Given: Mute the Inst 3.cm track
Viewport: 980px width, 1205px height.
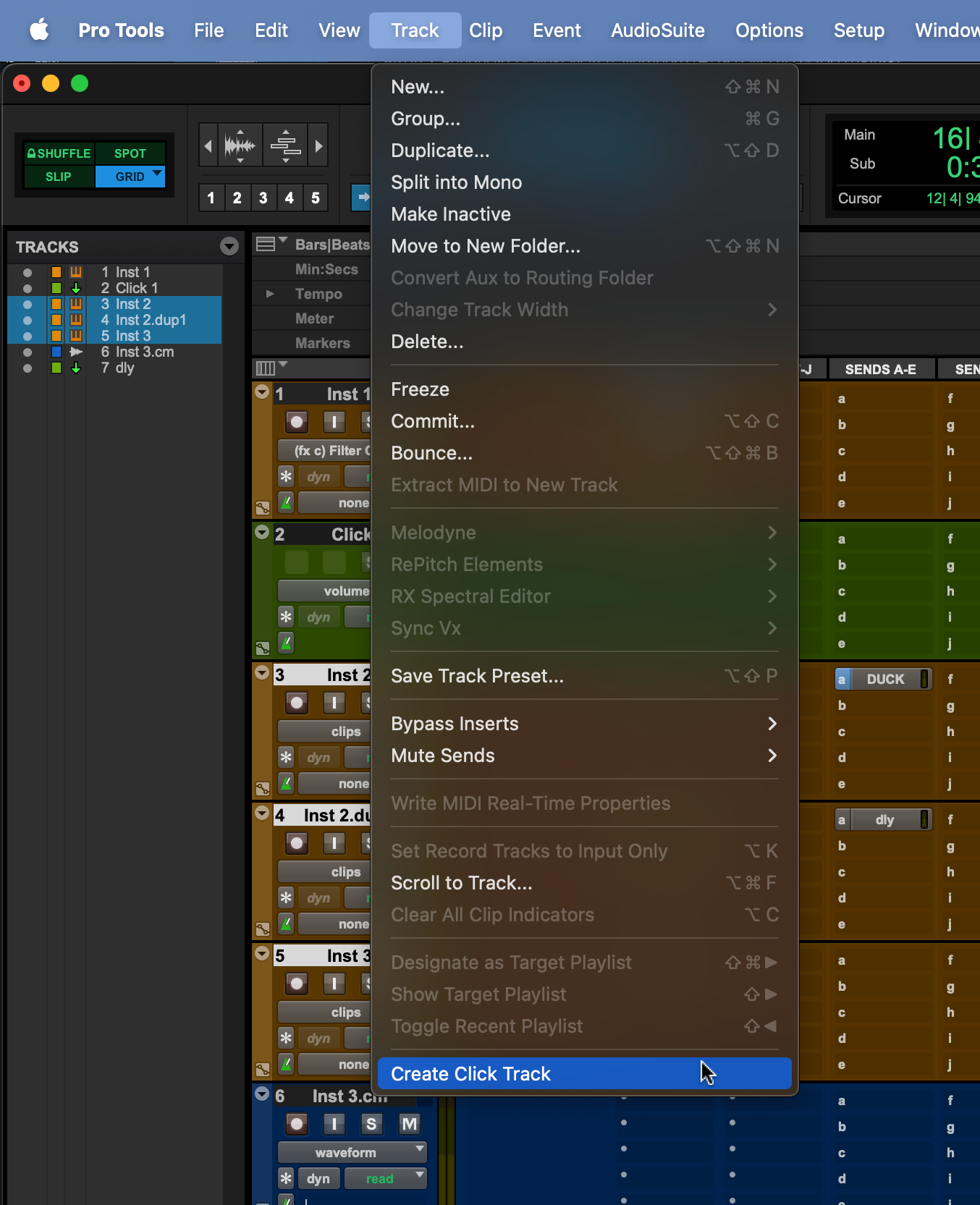Looking at the screenshot, I should pyautogui.click(x=410, y=1123).
